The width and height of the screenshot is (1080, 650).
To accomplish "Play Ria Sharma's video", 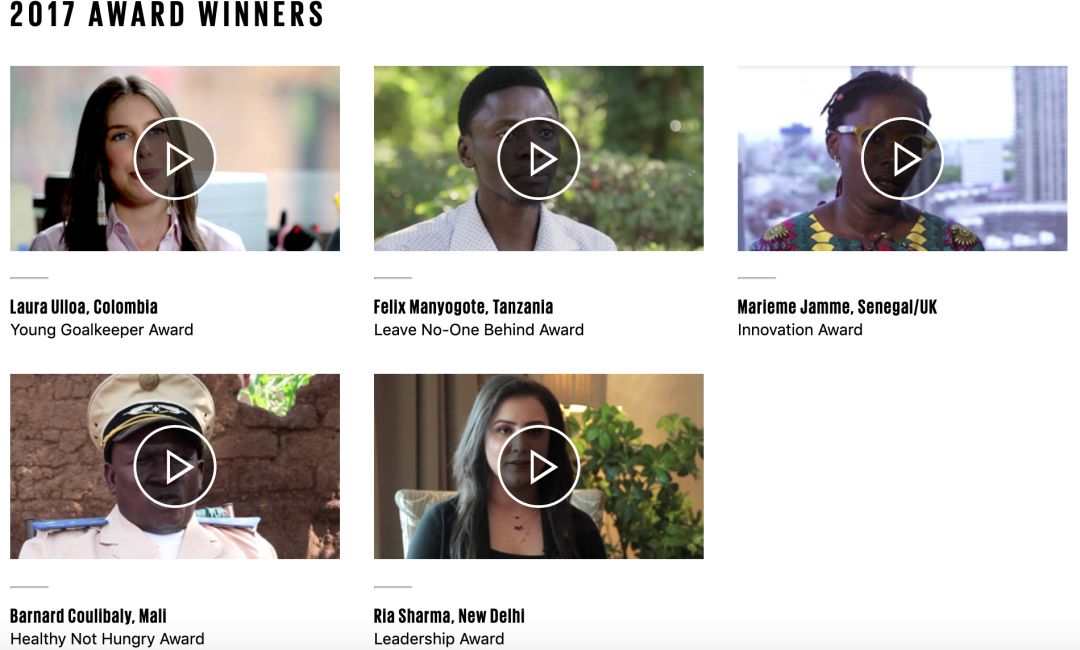I will point(538,467).
